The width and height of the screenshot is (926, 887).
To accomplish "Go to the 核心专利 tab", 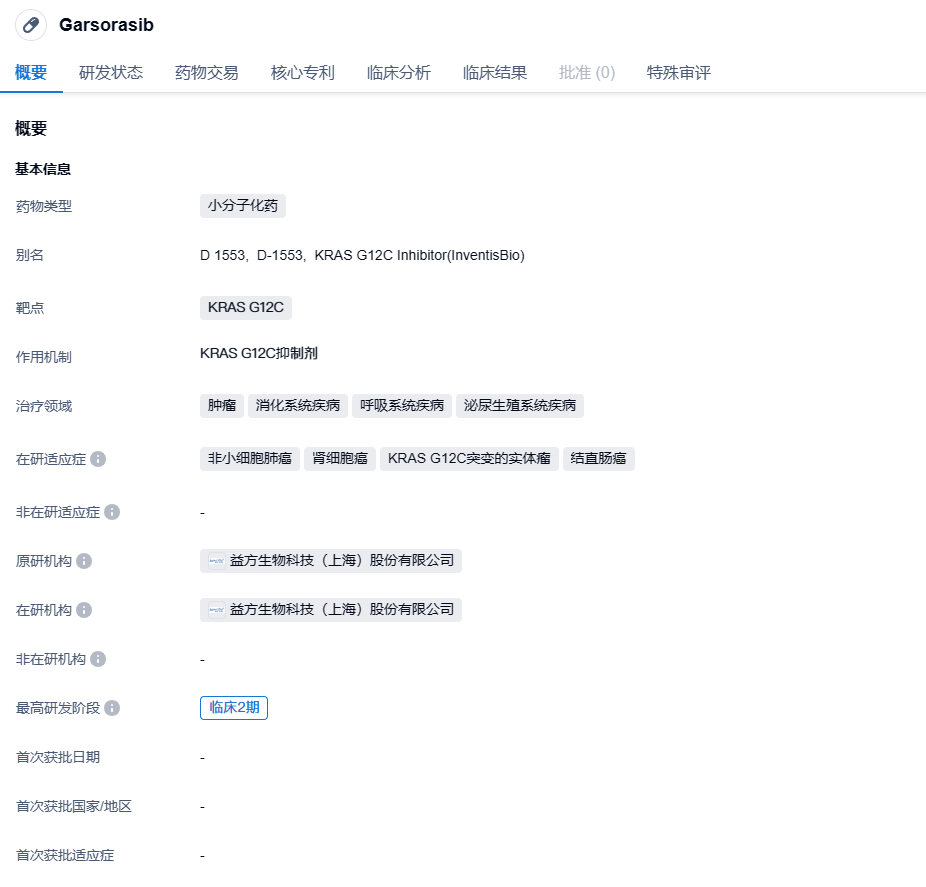I will (303, 73).
